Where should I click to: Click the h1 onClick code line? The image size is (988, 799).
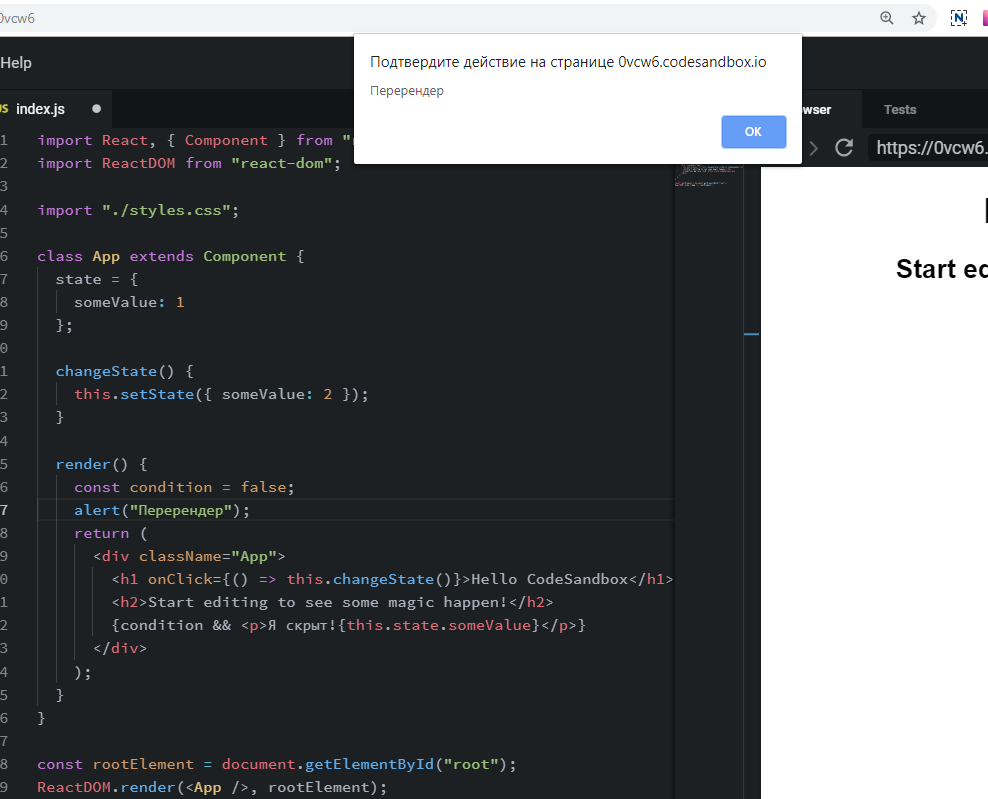click(392, 579)
